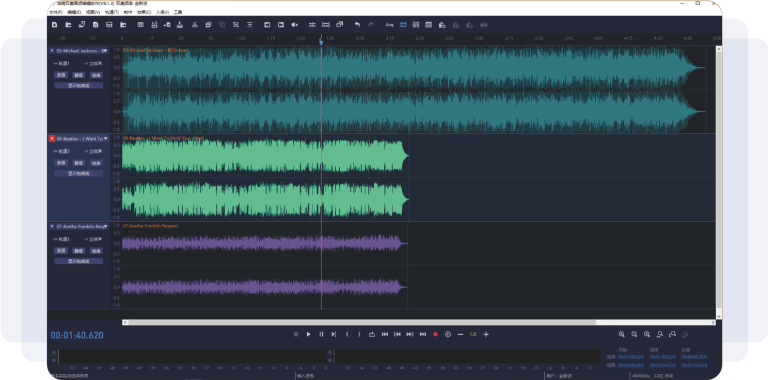This screenshot has width=768, height=380.
Task: Open 立体声 output selector on Aretha Franklin track
Action: coord(94,239)
